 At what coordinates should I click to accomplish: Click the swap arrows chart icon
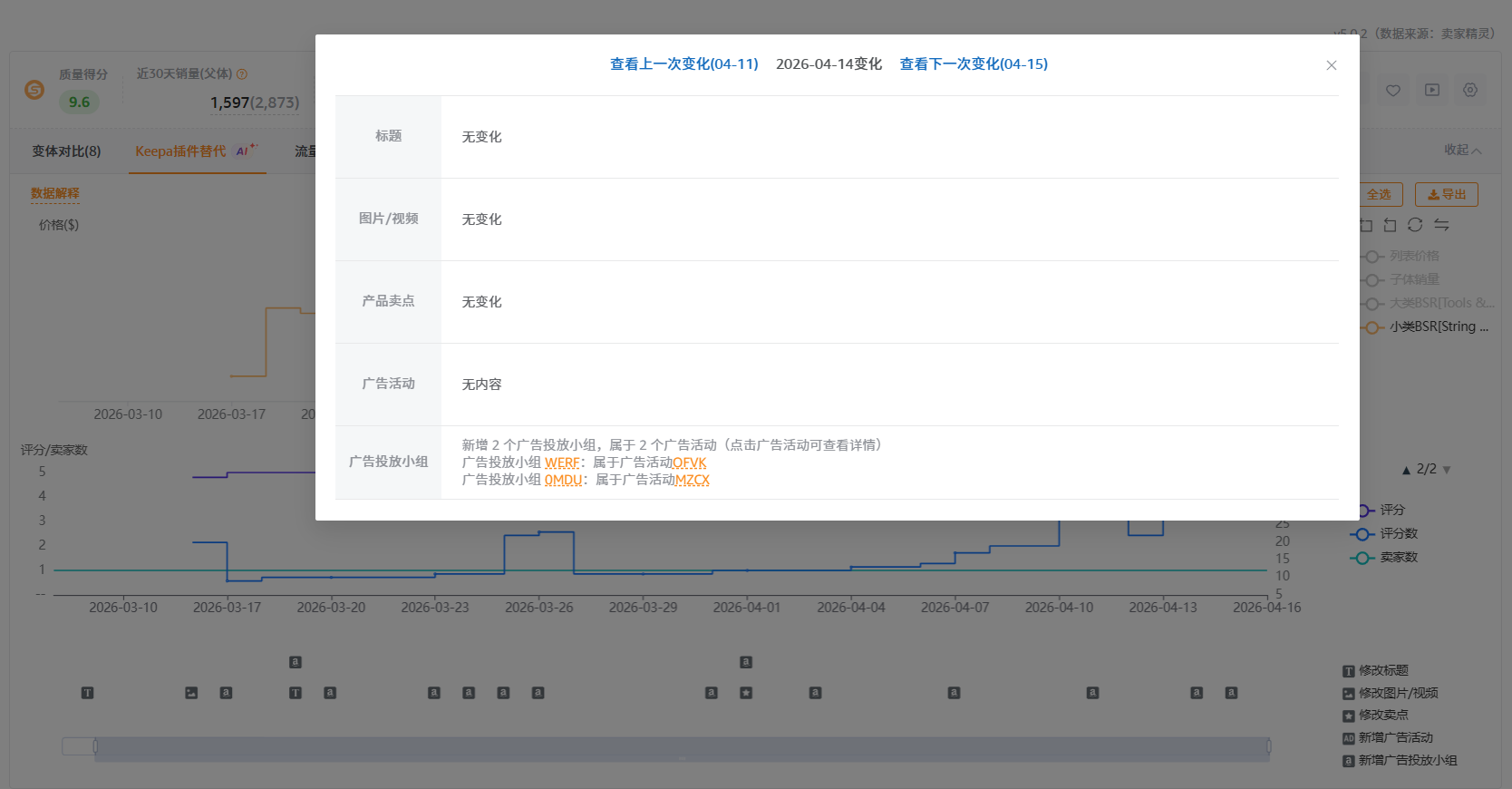click(1441, 225)
